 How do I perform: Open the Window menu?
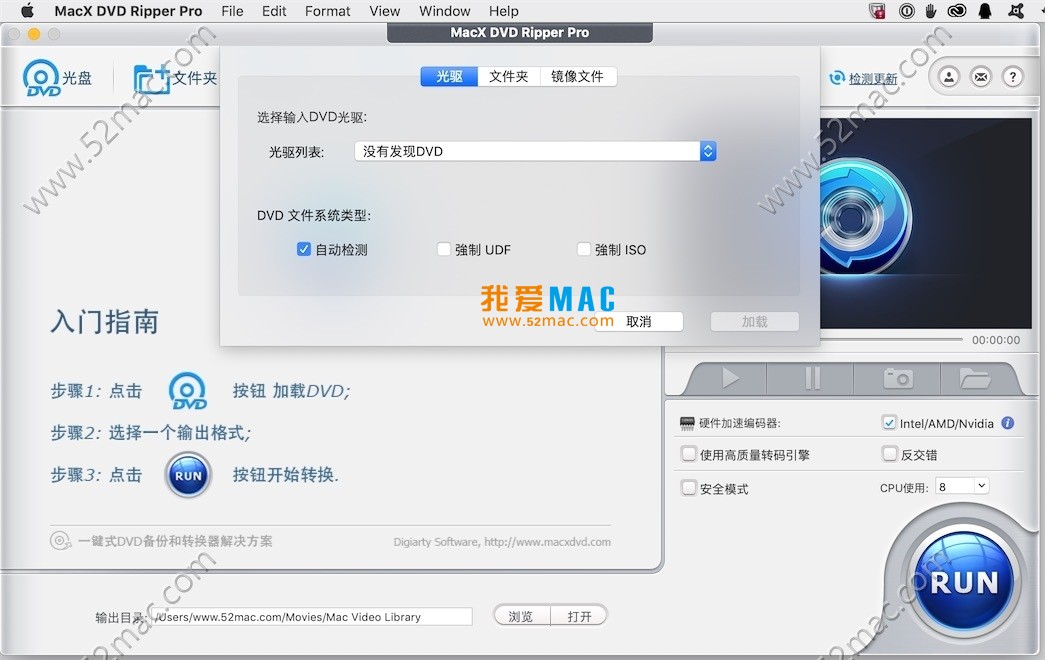click(x=445, y=11)
